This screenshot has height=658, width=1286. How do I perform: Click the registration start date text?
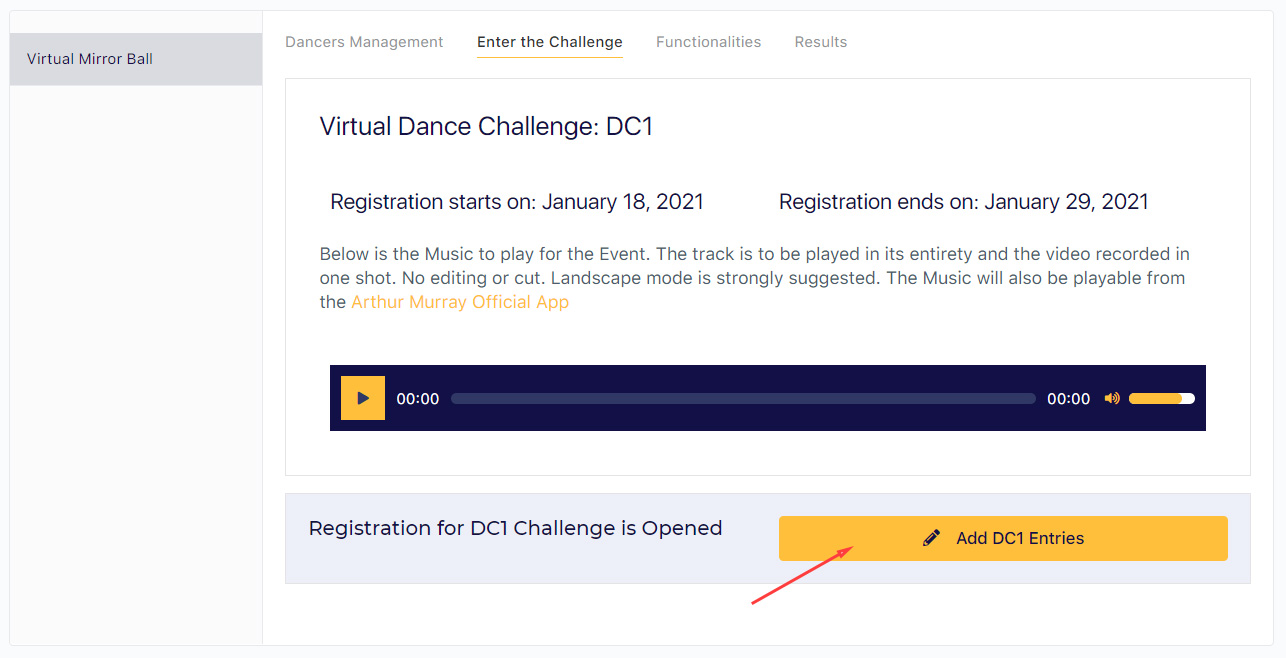coord(517,202)
